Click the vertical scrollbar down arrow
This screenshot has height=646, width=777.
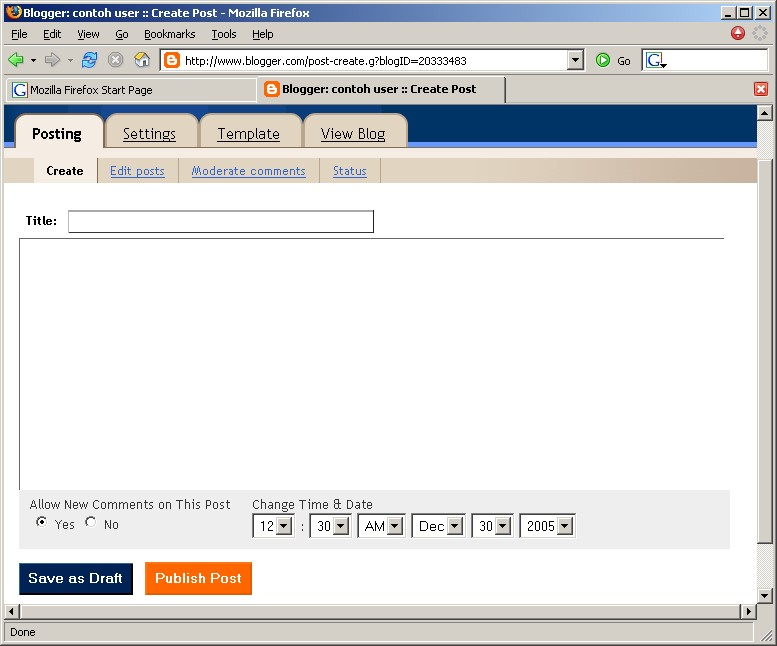(x=764, y=595)
